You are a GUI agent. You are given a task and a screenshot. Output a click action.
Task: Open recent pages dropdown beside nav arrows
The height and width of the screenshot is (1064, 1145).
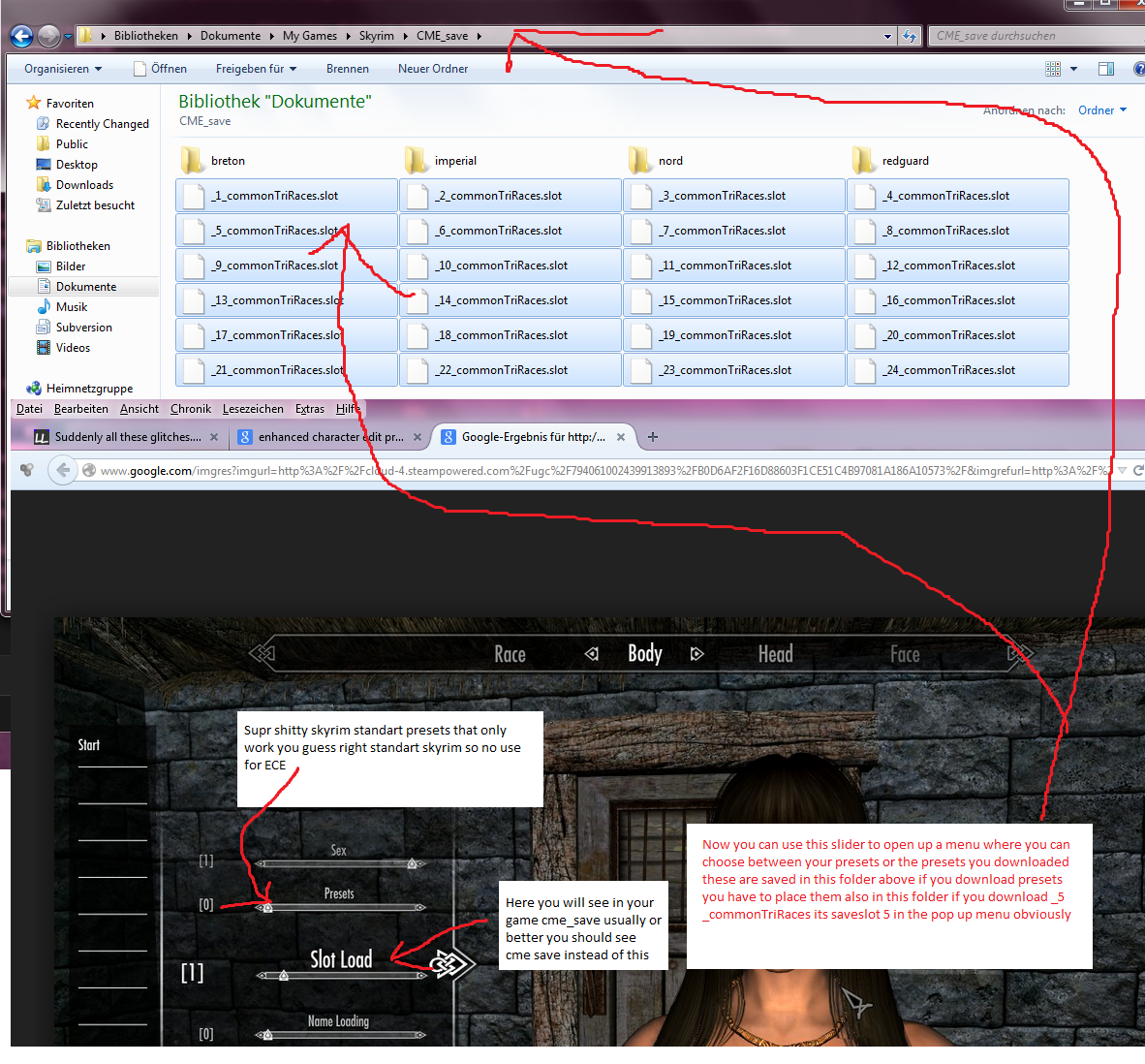(x=68, y=36)
